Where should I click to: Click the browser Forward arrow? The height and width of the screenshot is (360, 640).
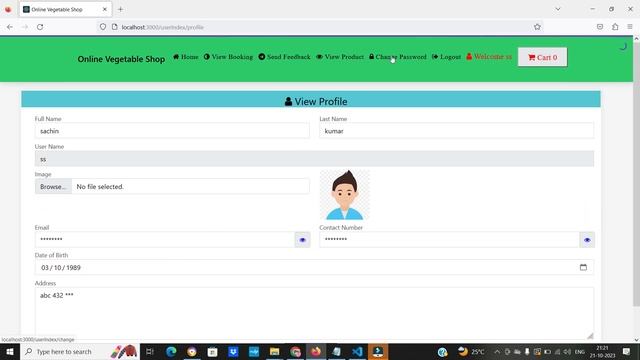point(25,27)
